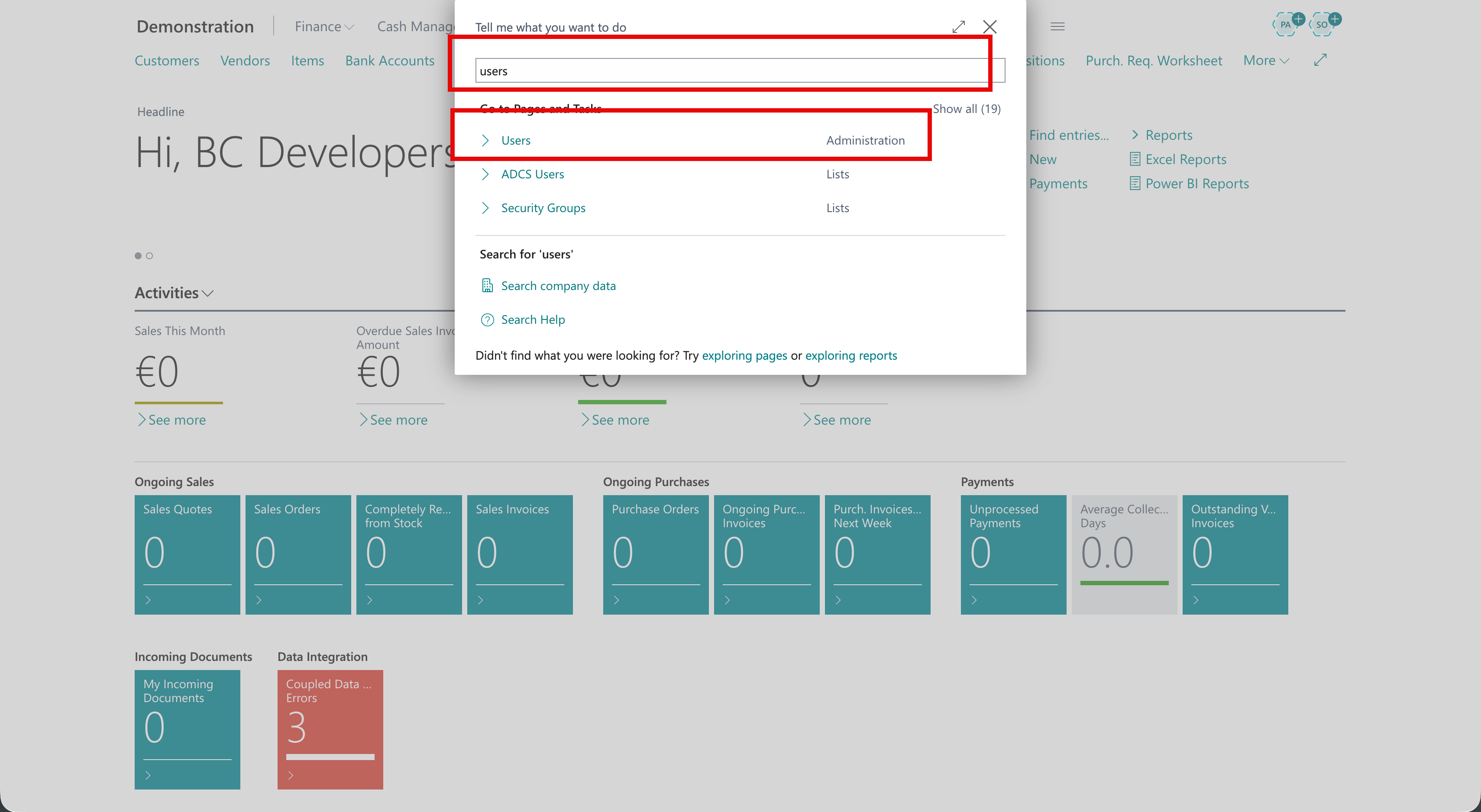The height and width of the screenshot is (812, 1481).
Task: Click the PA avatar icon
Action: click(x=1285, y=25)
